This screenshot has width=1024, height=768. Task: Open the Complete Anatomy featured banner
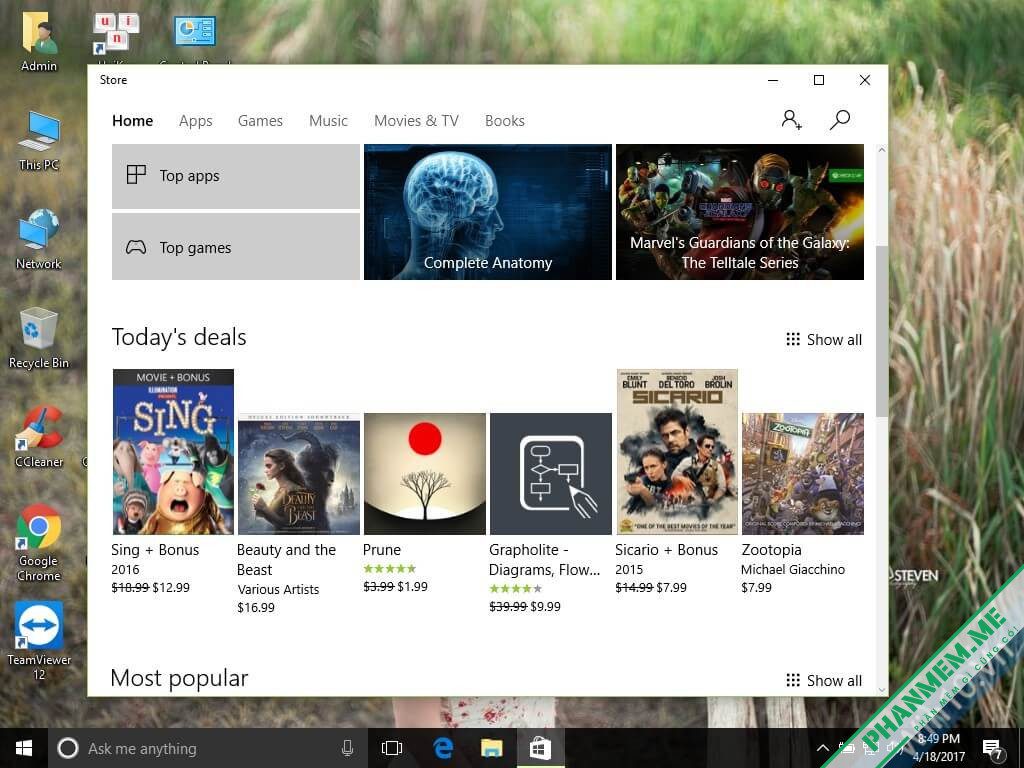pos(488,212)
